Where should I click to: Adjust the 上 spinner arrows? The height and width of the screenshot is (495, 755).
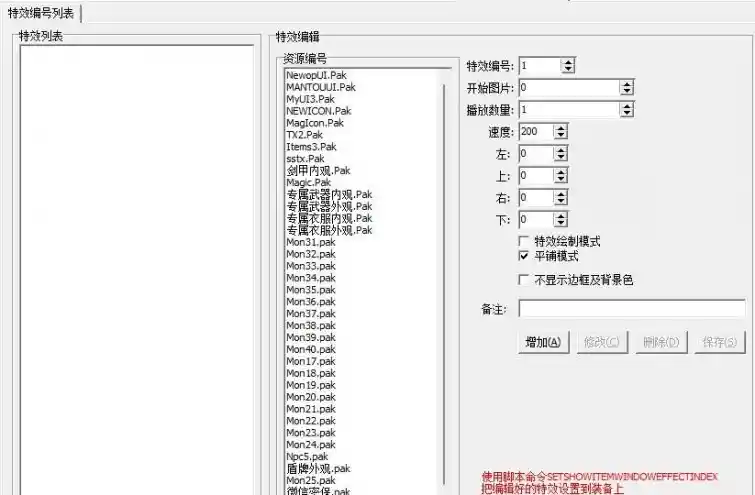[x=560, y=176]
